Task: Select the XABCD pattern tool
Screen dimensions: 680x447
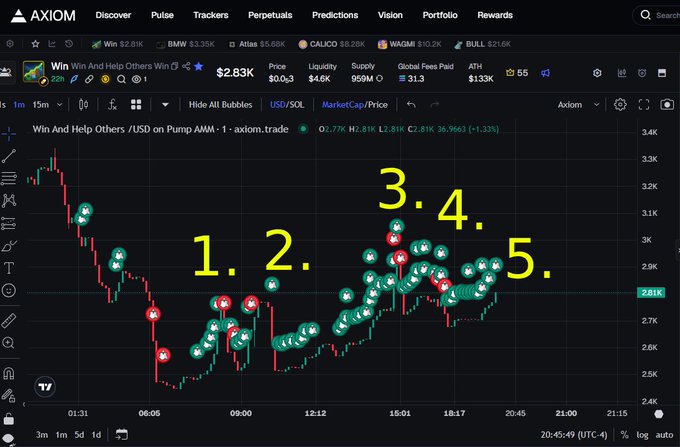Action: pyautogui.click(x=9, y=200)
